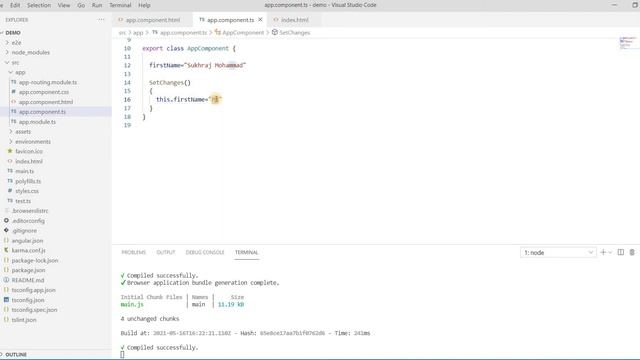
Task: Open app.component.css file
Action: point(44,92)
